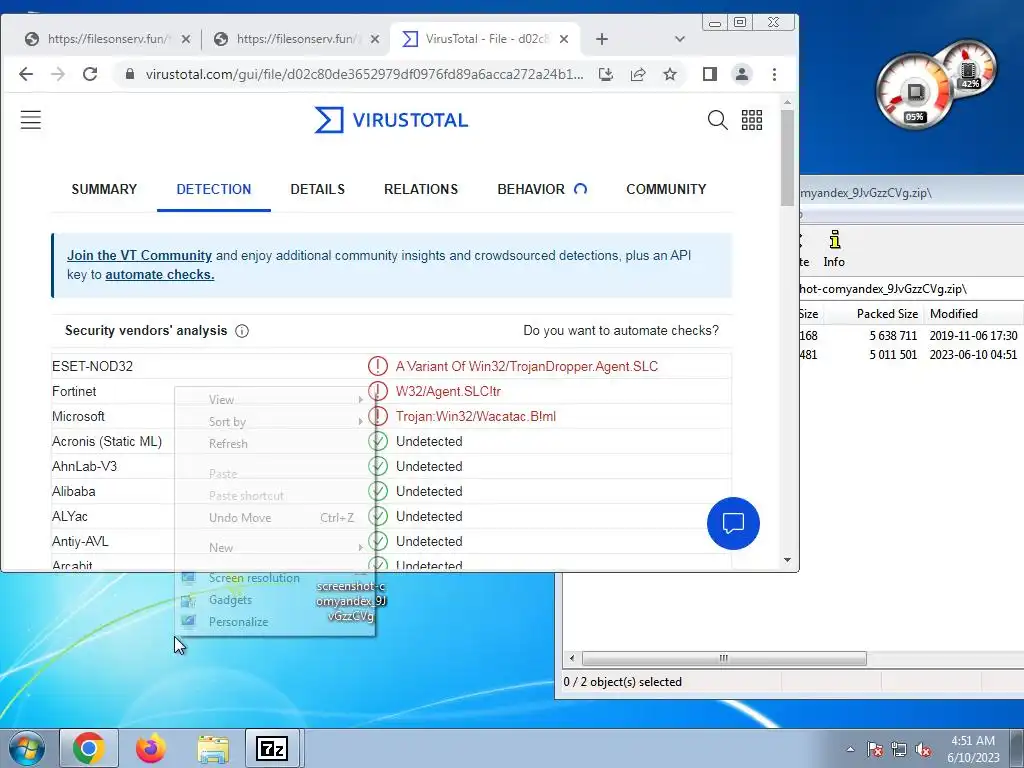Click Join the VT Community link
This screenshot has height=768, width=1024.
click(x=139, y=255)
